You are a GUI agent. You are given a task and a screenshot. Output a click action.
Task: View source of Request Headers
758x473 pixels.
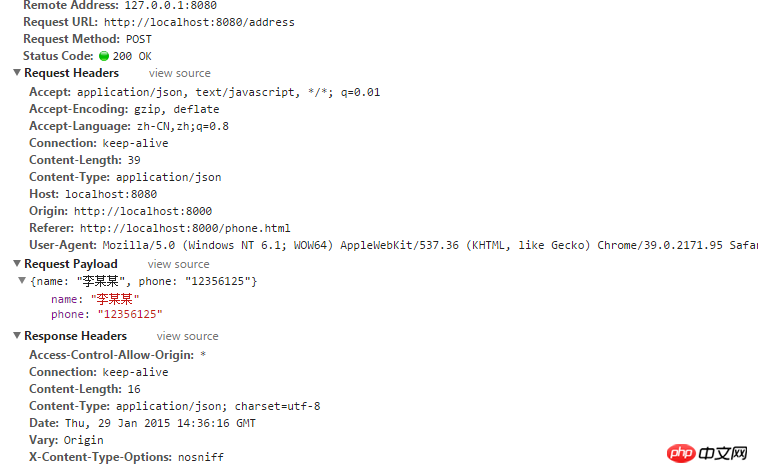point(180,73)
